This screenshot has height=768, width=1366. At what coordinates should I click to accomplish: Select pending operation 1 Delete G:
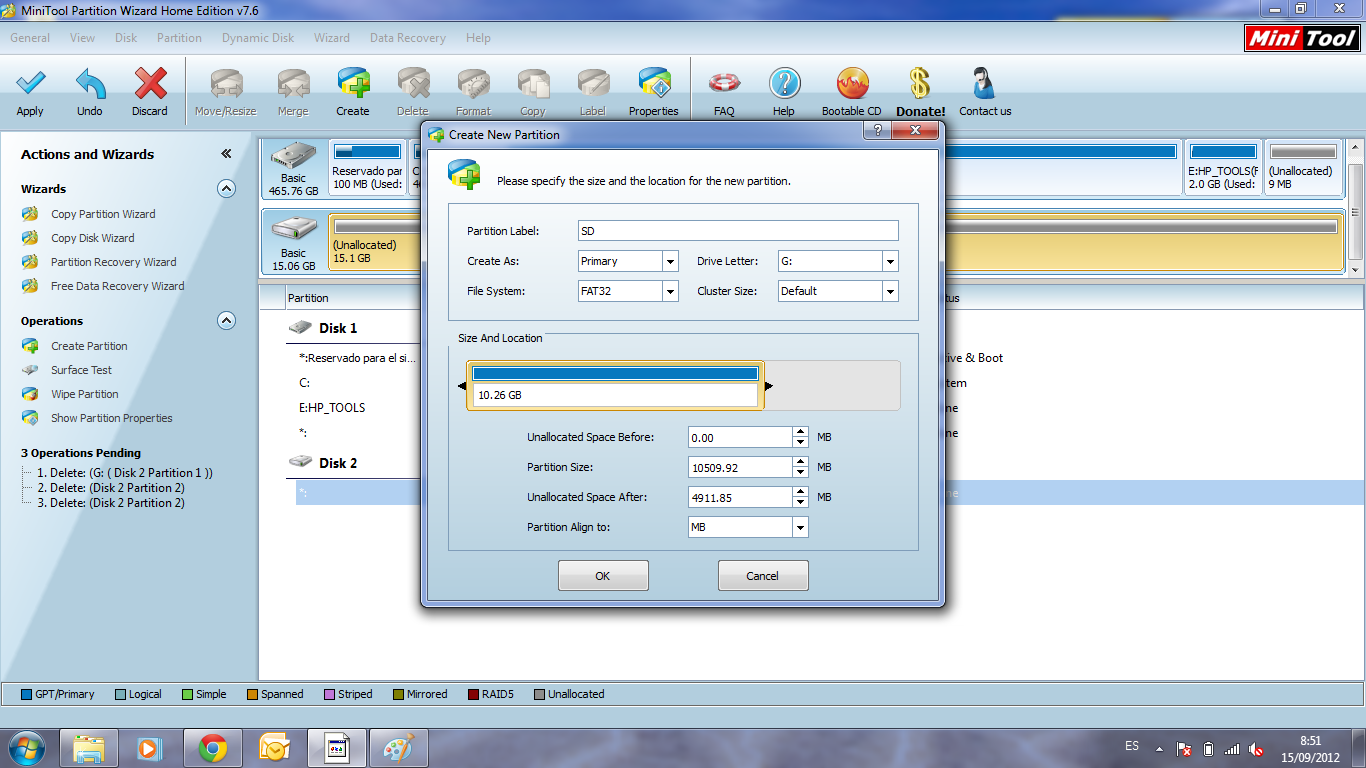click(x=125, y=473)
